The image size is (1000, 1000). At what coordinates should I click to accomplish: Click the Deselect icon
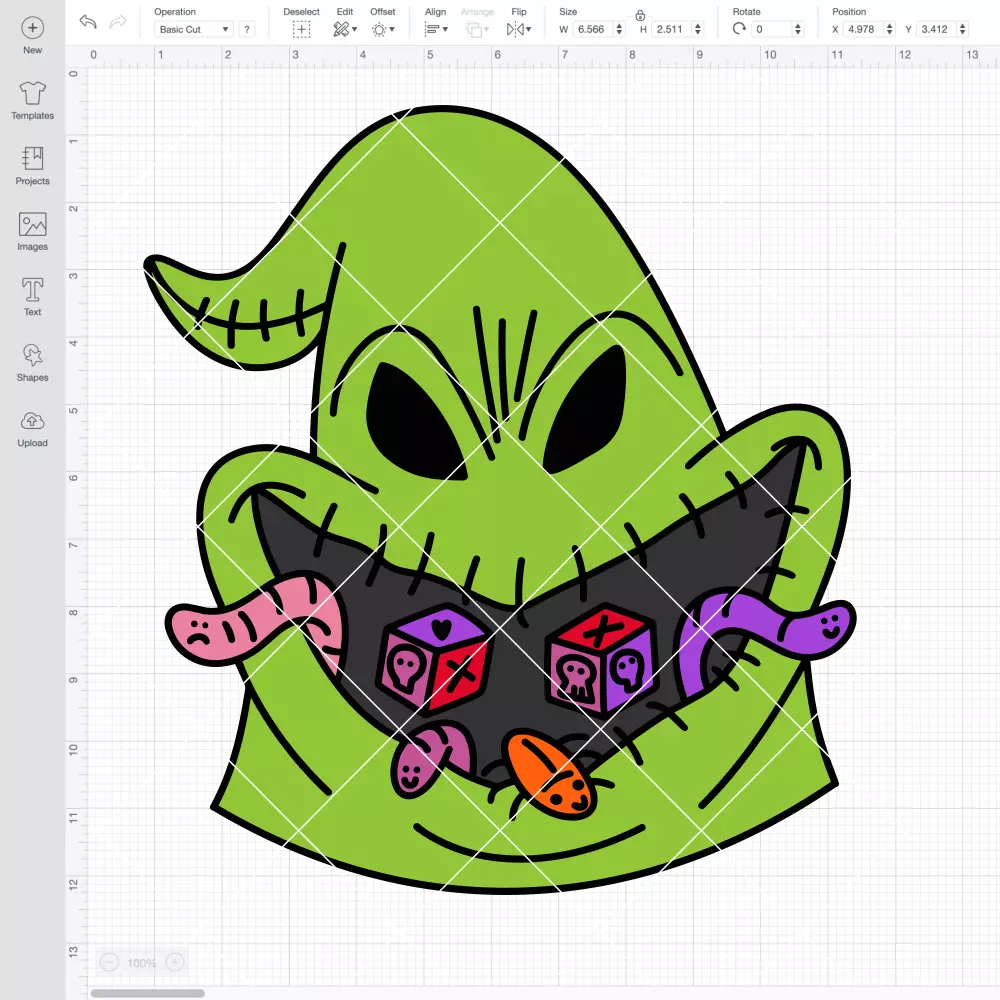(301, 29)
